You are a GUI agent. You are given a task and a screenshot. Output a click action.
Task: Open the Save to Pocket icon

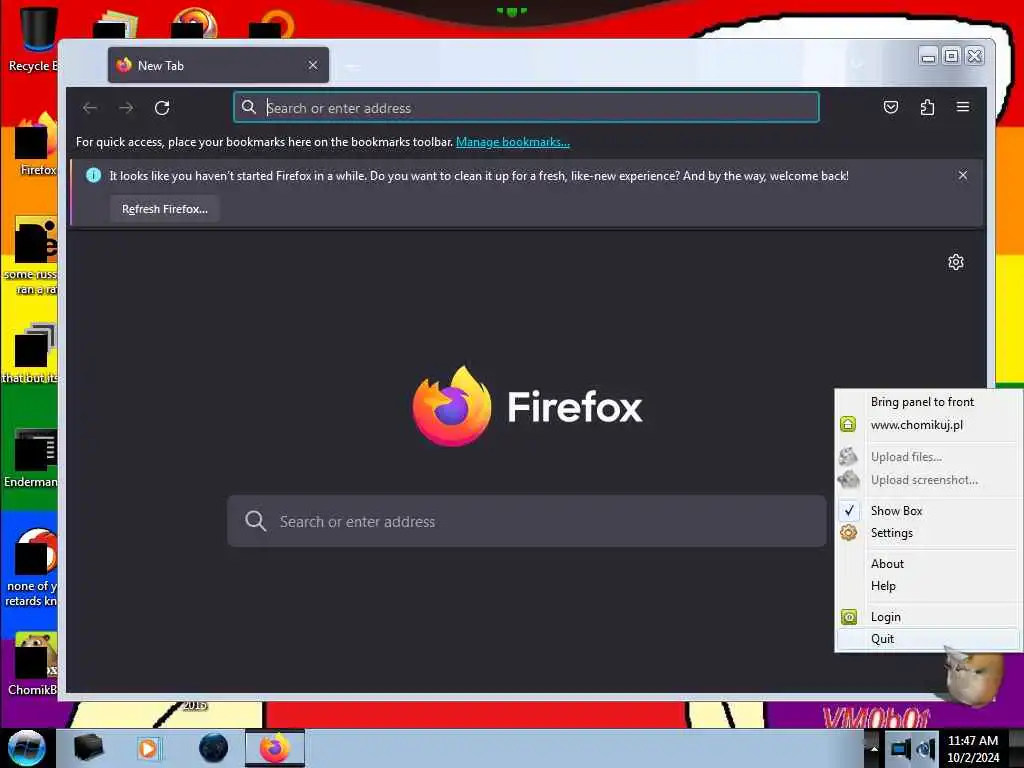click(x=891, y=107)
